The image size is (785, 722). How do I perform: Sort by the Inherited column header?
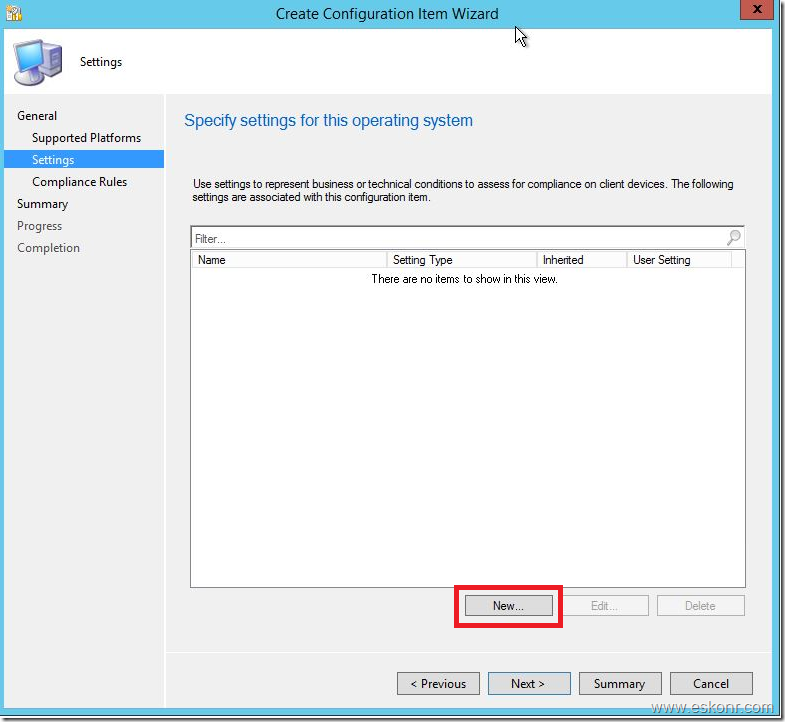(582, 260)
